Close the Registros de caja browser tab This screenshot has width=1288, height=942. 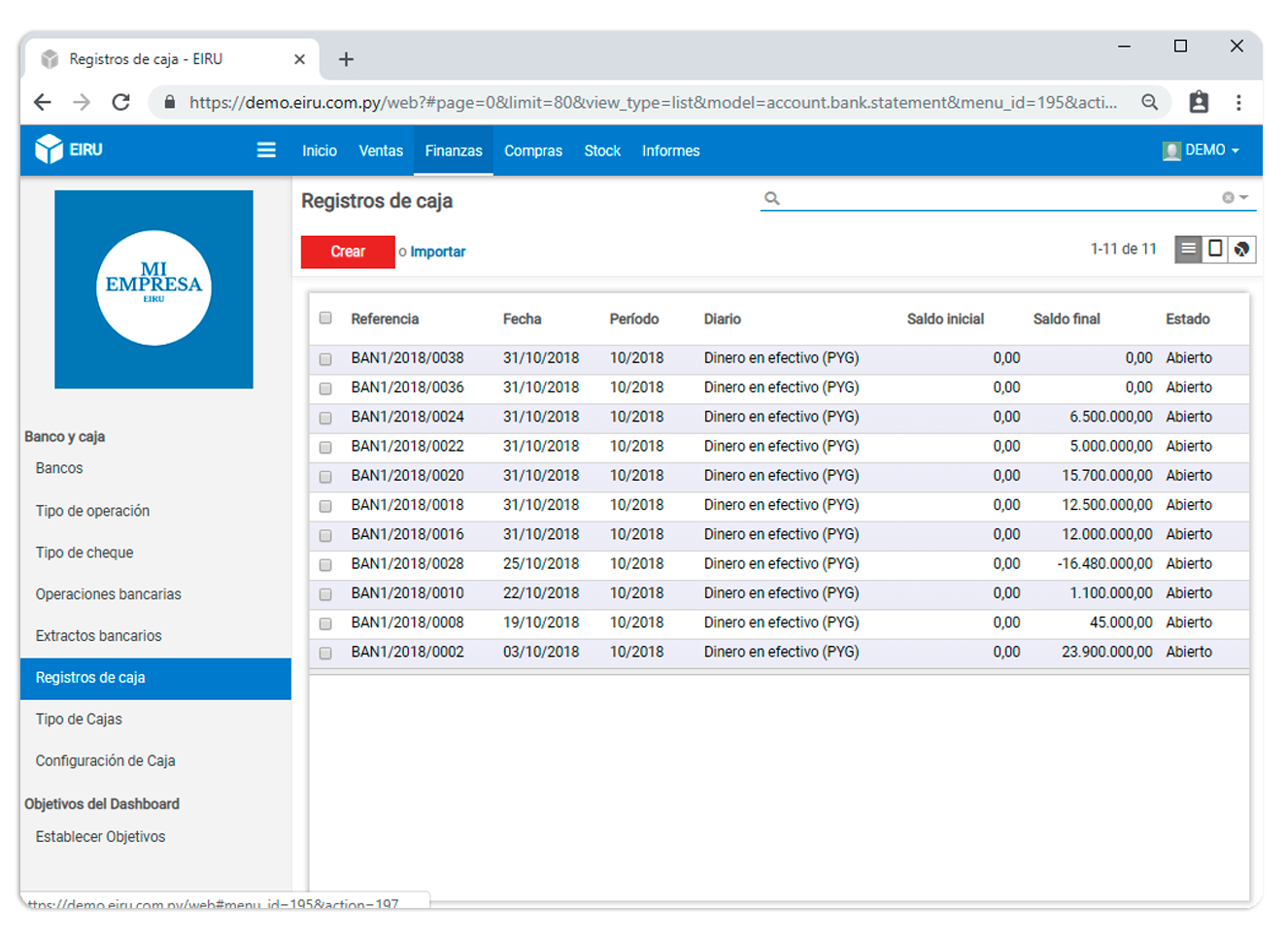299,59
